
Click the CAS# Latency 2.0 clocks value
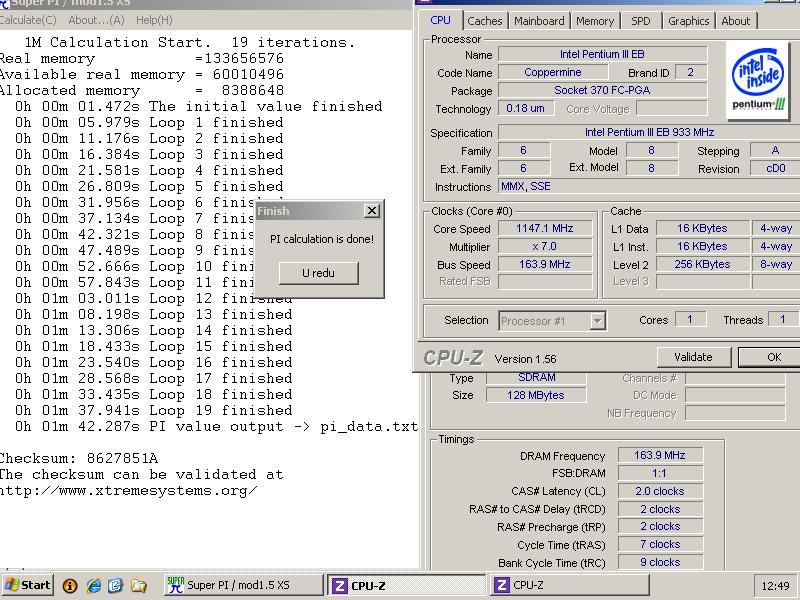[x=660, y=491]
